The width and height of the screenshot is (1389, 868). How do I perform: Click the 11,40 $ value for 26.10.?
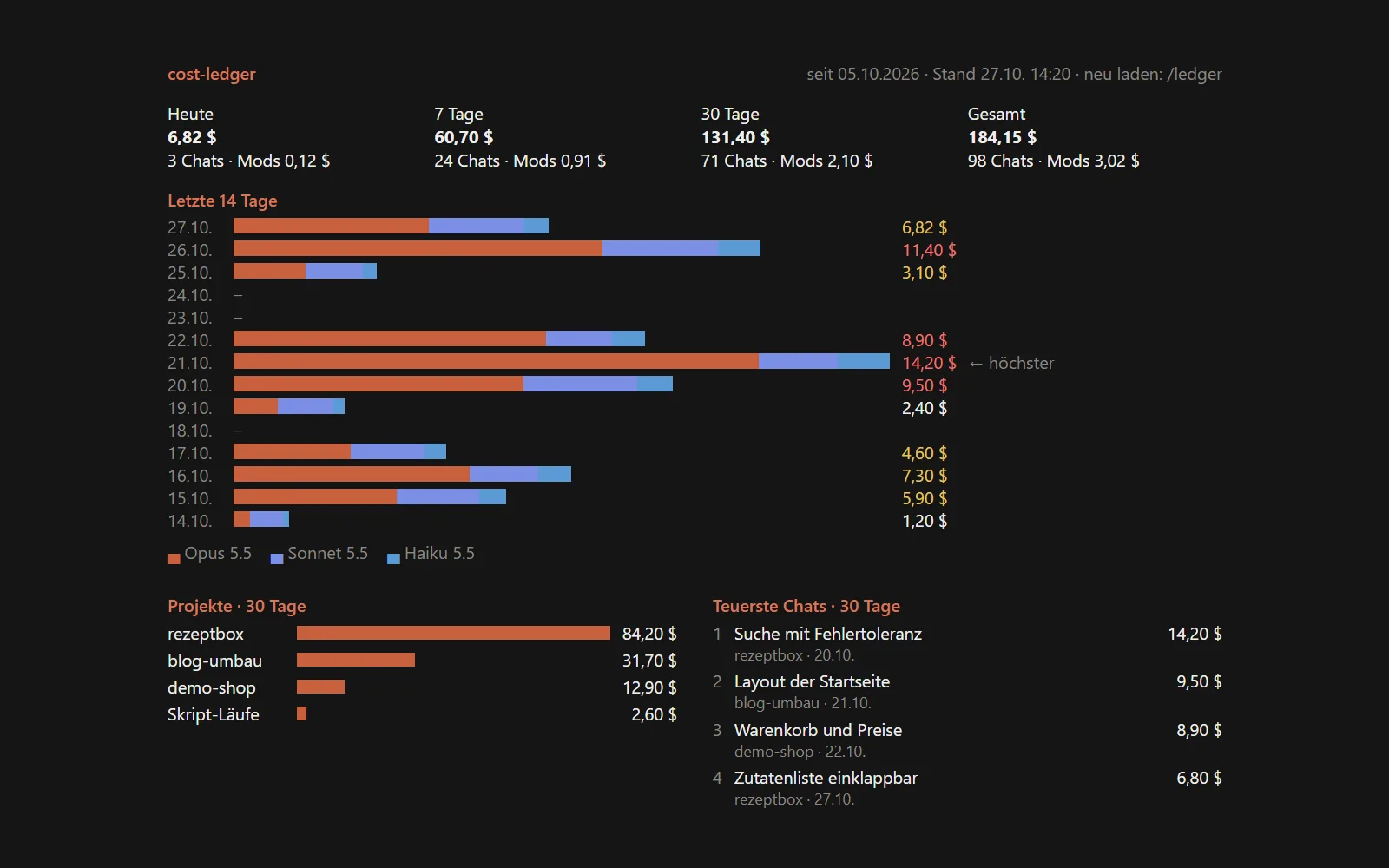point(929,250)
